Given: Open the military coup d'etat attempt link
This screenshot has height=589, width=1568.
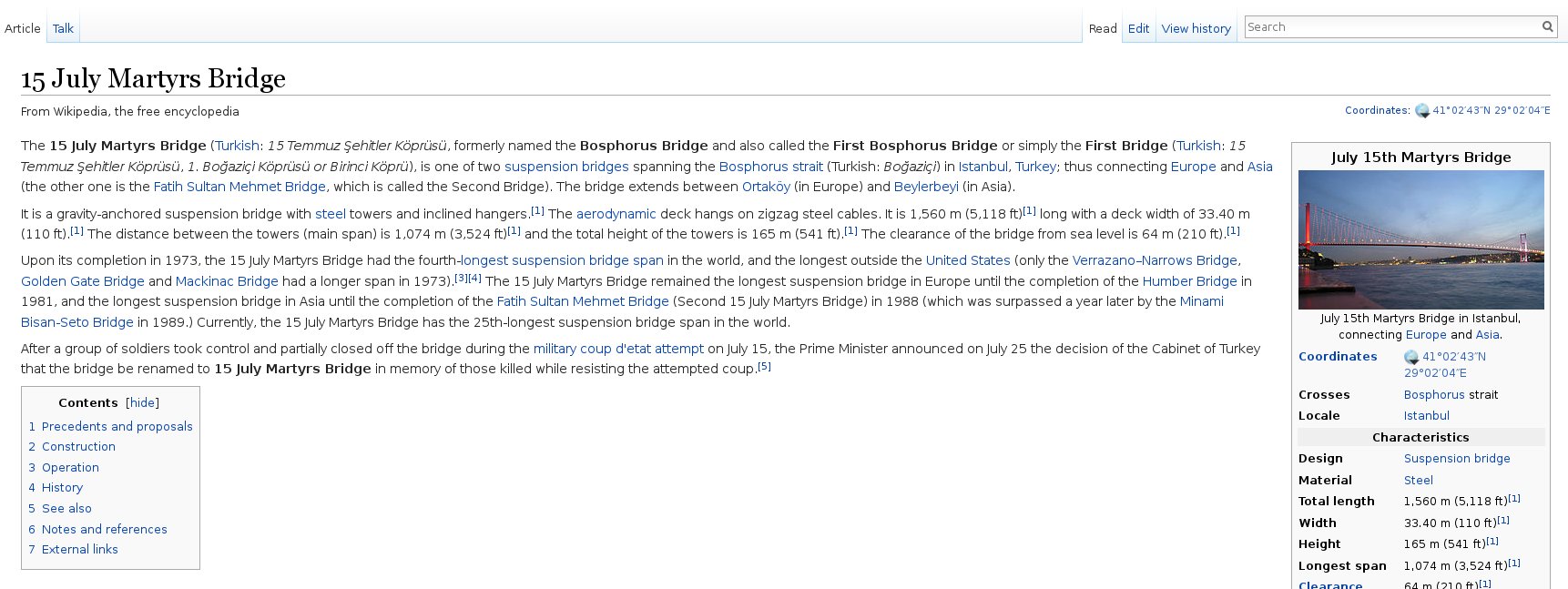Looking at the screenshot, I should point(618,349).
